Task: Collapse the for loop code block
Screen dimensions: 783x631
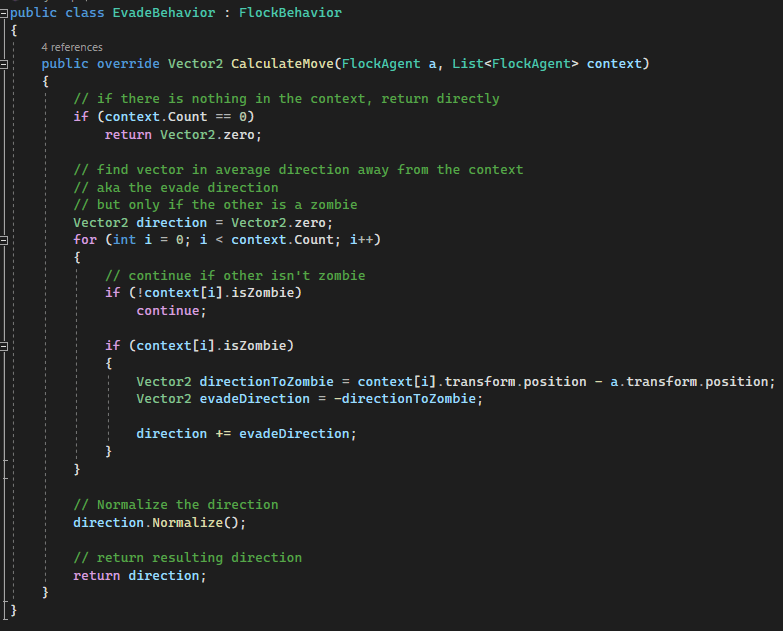Action: click(x=5, y=240)
